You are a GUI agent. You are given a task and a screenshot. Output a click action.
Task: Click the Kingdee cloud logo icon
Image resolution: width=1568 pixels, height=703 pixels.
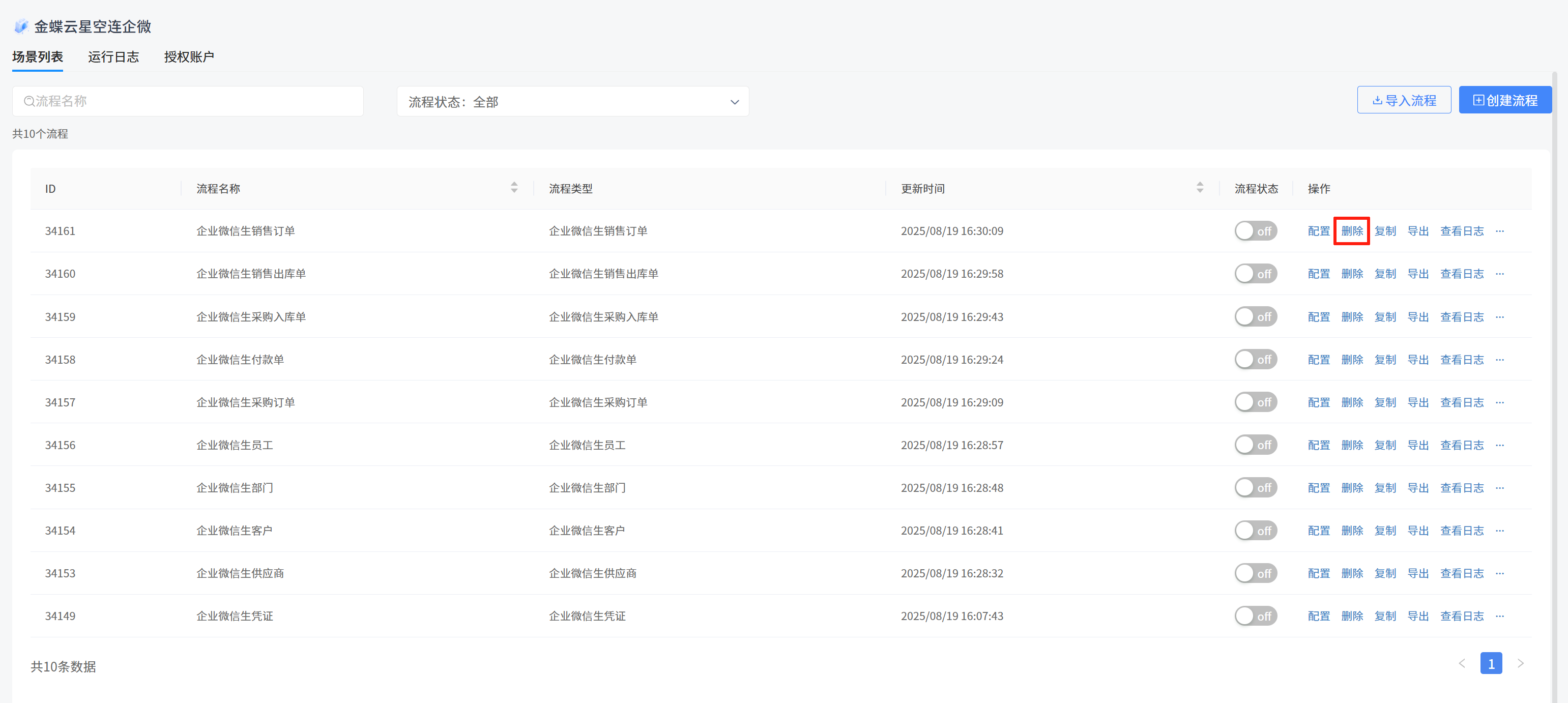pyautogui.click(x=21, y=26)
